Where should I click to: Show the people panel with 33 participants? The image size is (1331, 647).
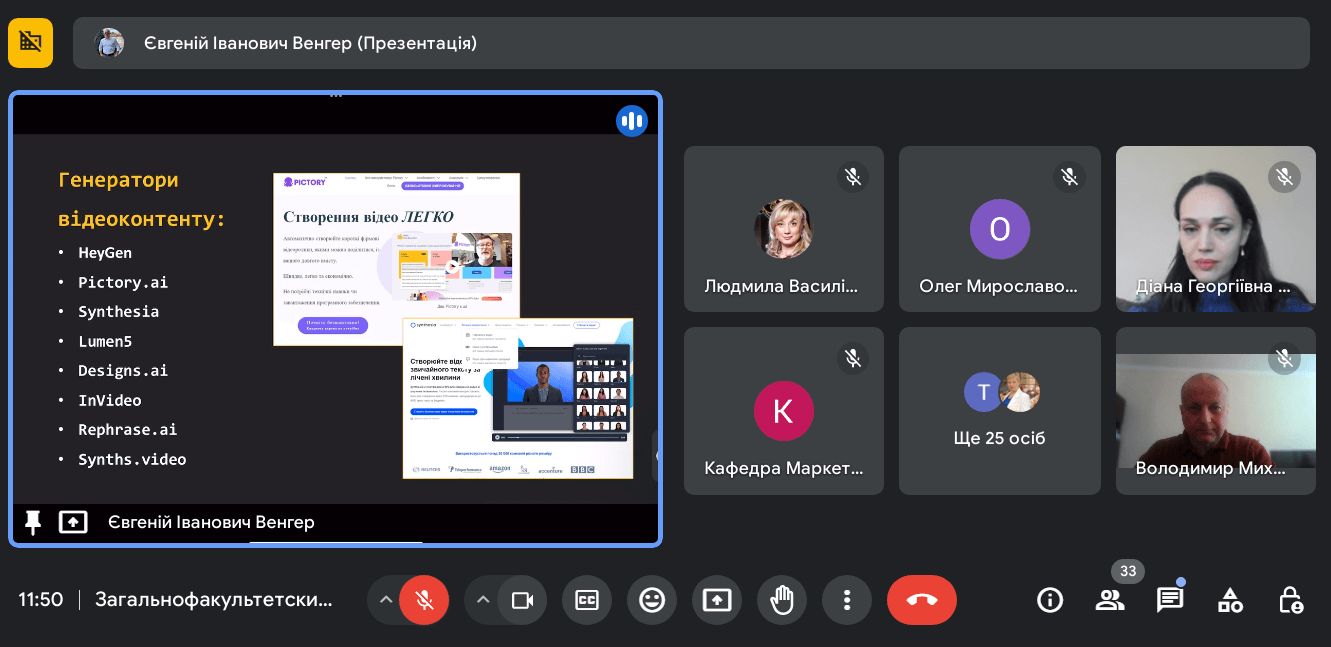coord(1110,600)
